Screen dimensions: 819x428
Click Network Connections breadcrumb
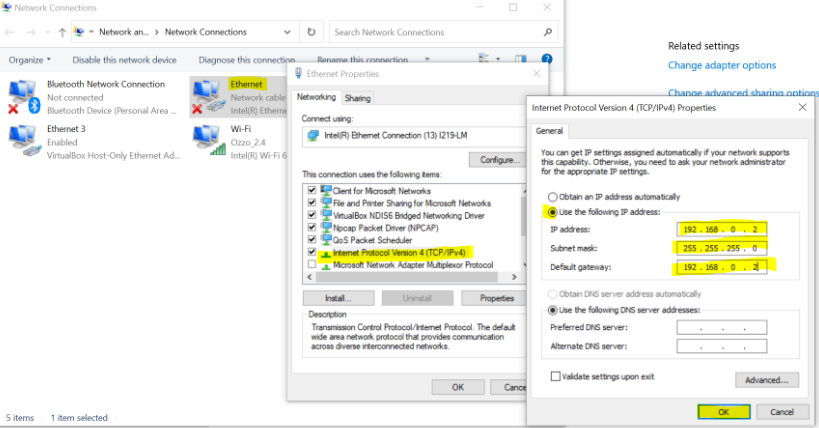pos(206,32)
